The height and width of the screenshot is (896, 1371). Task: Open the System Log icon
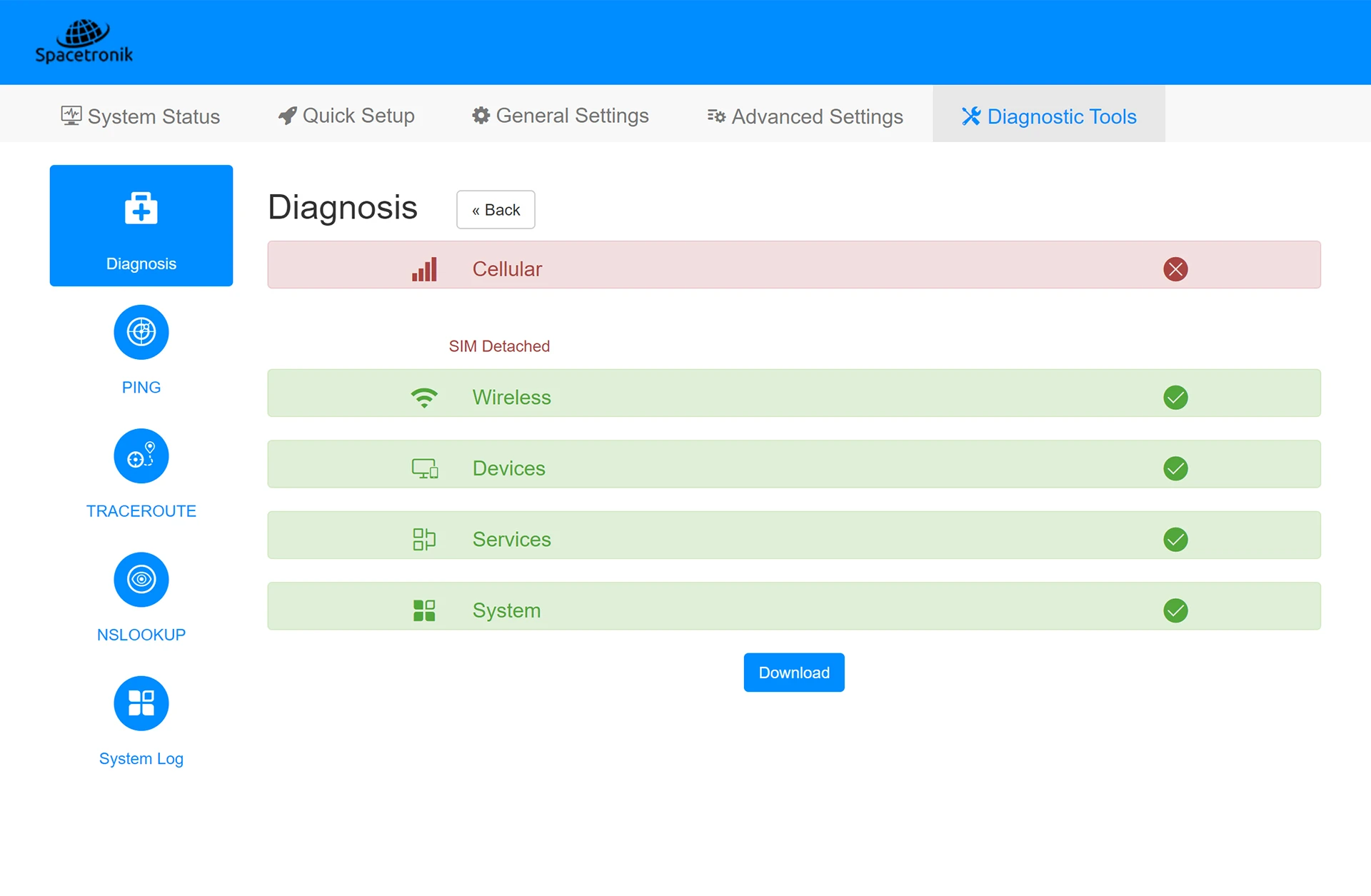(141, 703)
